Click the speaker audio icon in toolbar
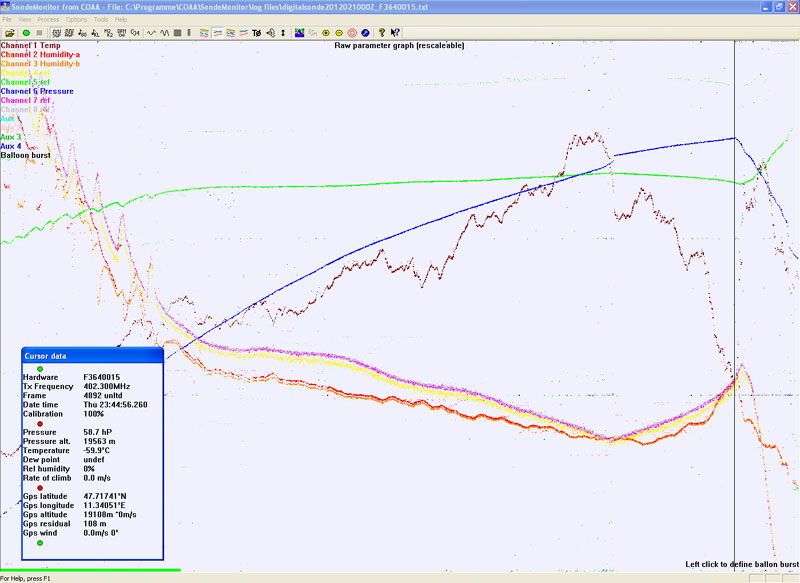Screen dimensions: 800x583 click(x=268, y=32)
